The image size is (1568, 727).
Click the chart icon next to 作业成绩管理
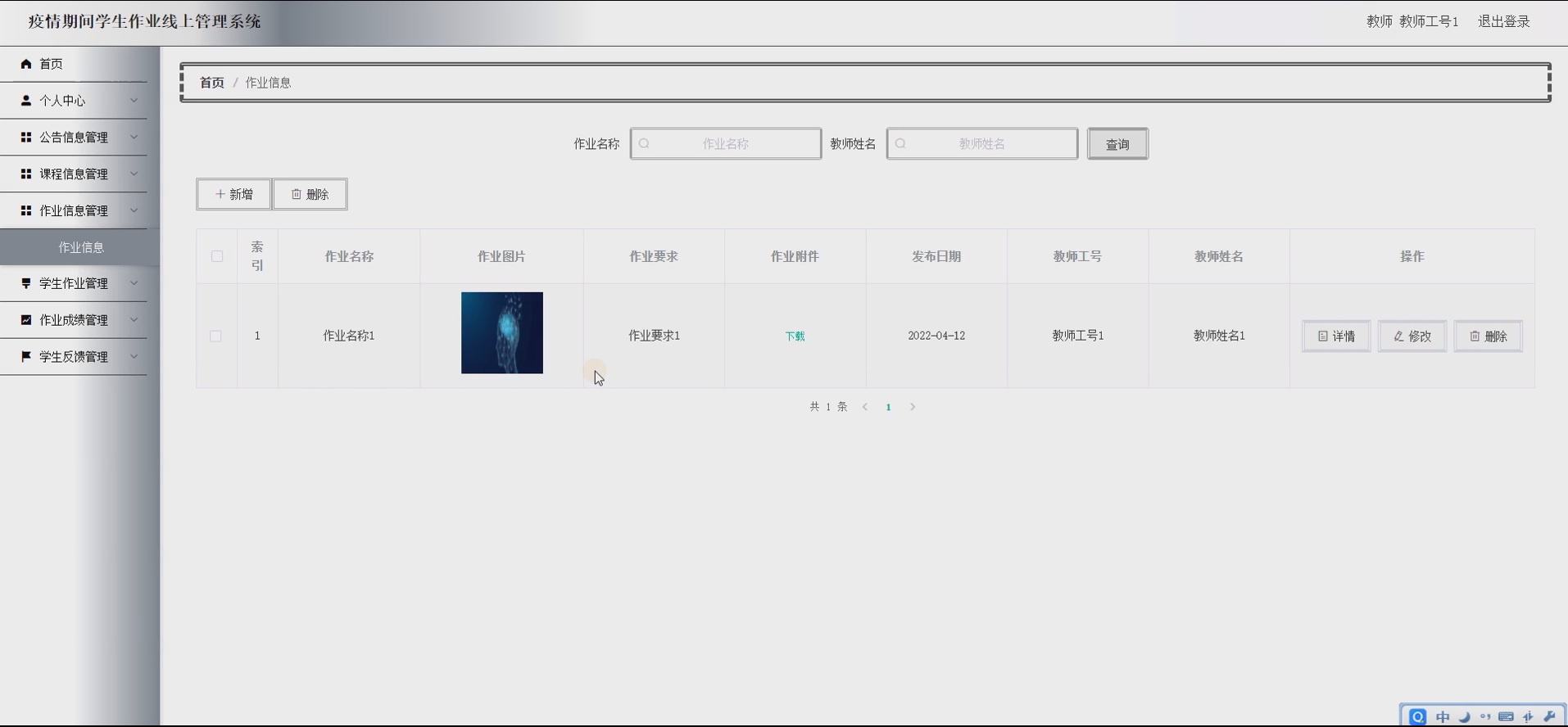click(x=26, y=320)
